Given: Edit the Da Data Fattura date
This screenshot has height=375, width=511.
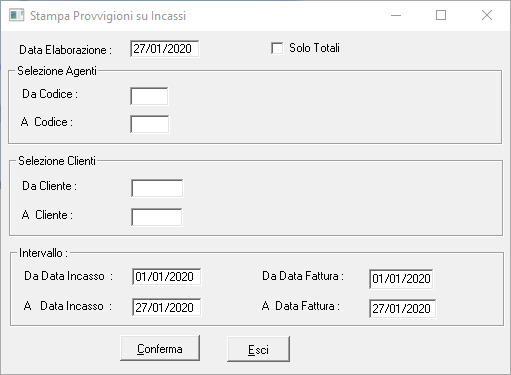Looking at the screenshot, I should point(401,279).
